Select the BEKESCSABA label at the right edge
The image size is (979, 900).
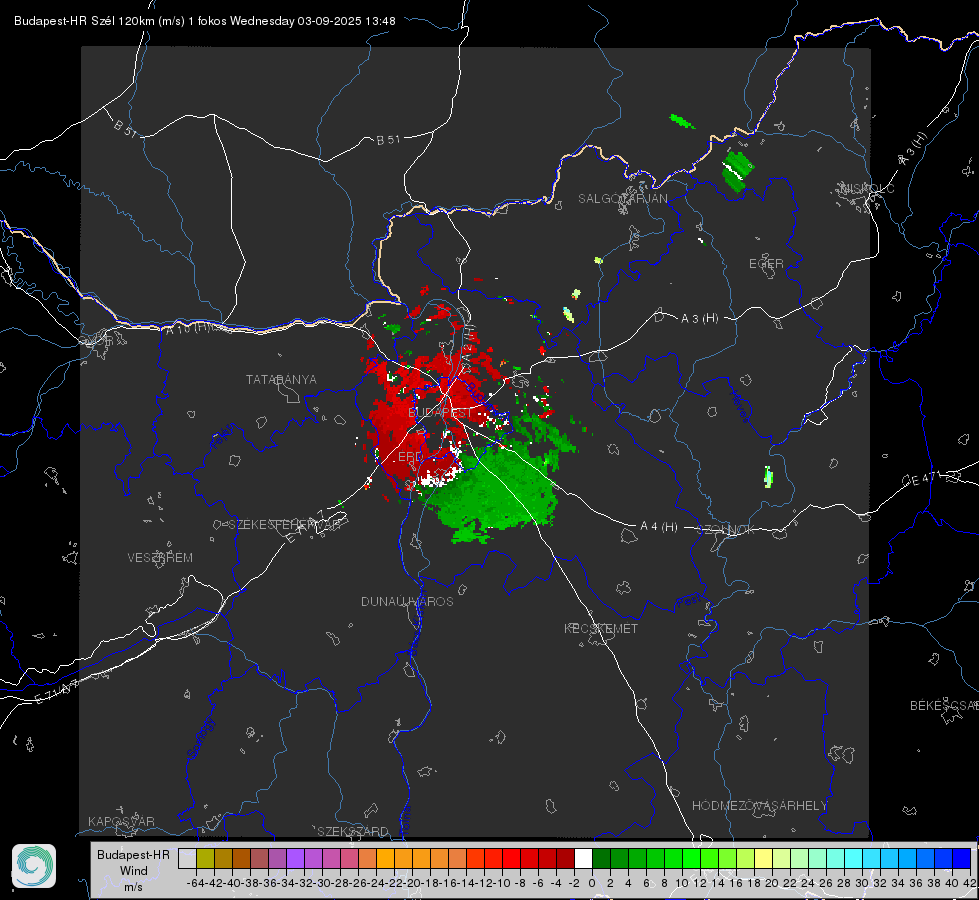click(944, 706)
